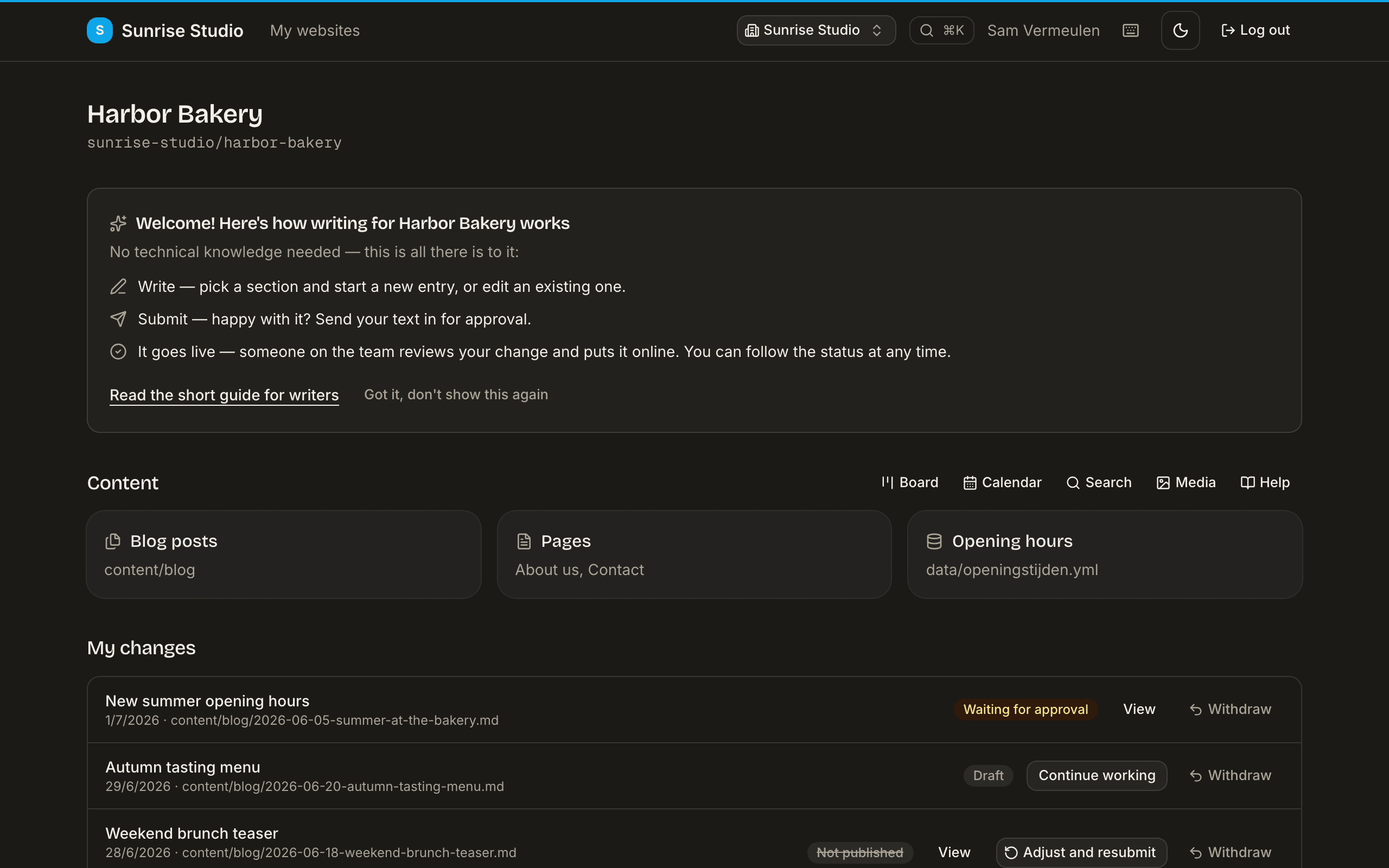
Task: Open the ⌘K search box
Action: tap(941, 30)
